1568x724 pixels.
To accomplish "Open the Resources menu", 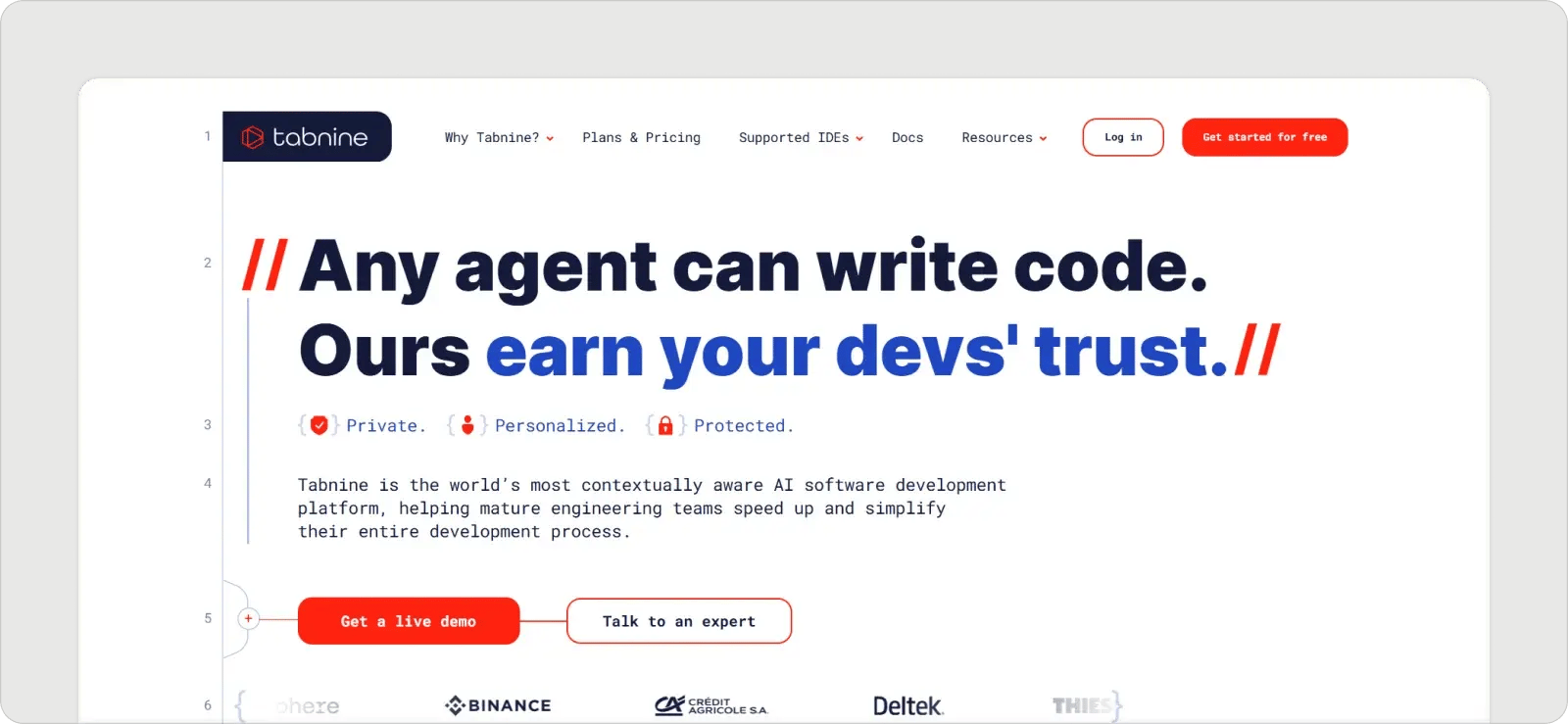I will pos(1004,138).
